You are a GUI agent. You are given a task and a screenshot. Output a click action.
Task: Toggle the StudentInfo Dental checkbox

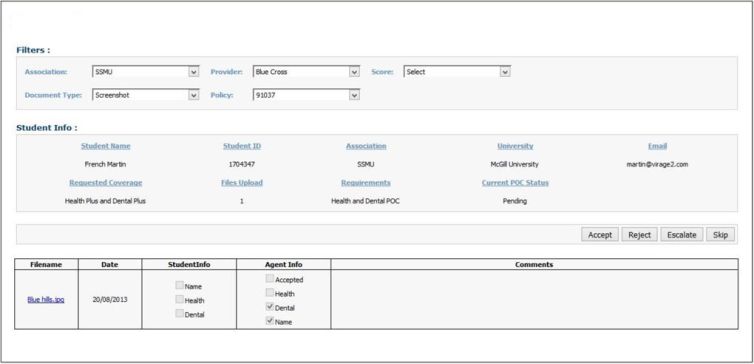pos(179,314)
